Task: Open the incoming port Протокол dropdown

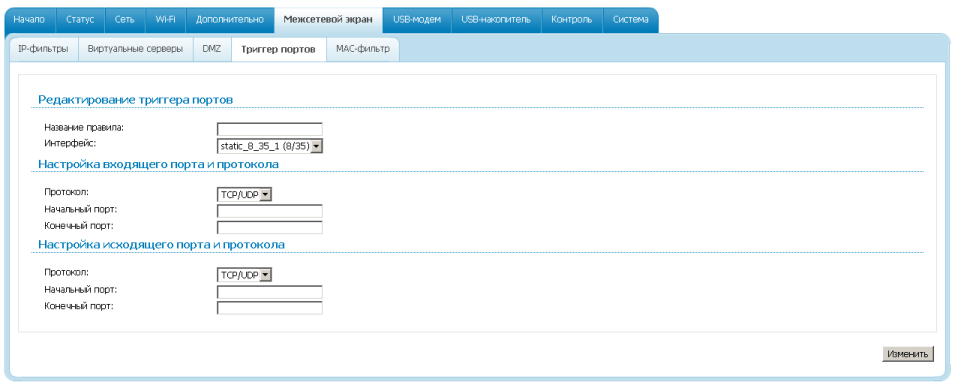Action: point(244,195)
